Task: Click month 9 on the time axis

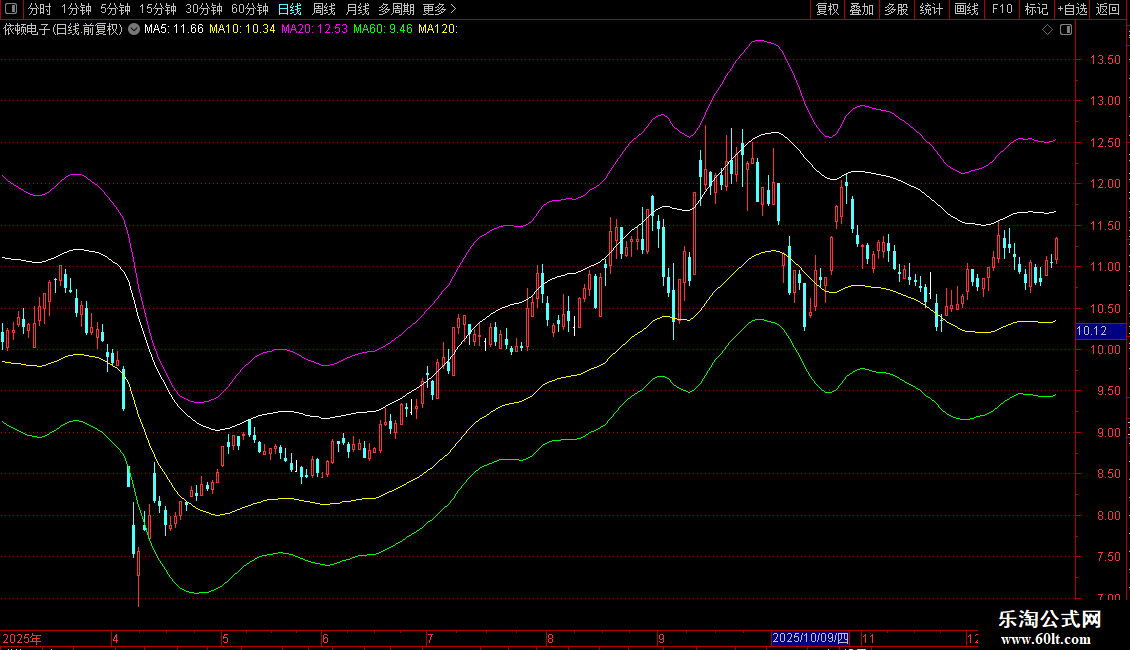Action: [x=661, y=638]
